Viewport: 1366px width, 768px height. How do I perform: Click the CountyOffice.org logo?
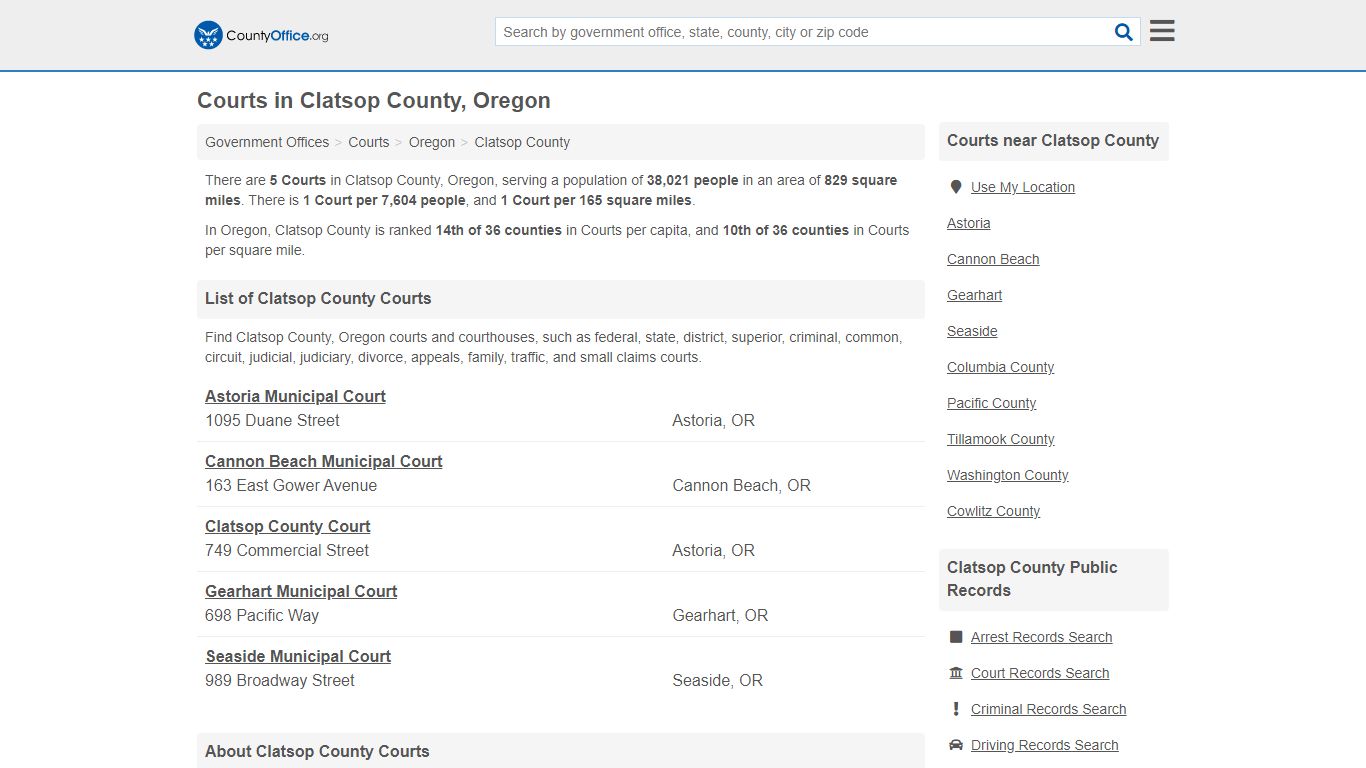click(261, 35)
